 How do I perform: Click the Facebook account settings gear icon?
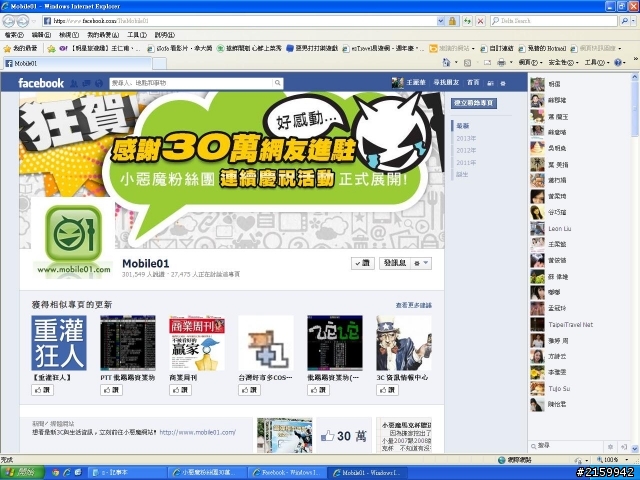click(x=503, y=83)
